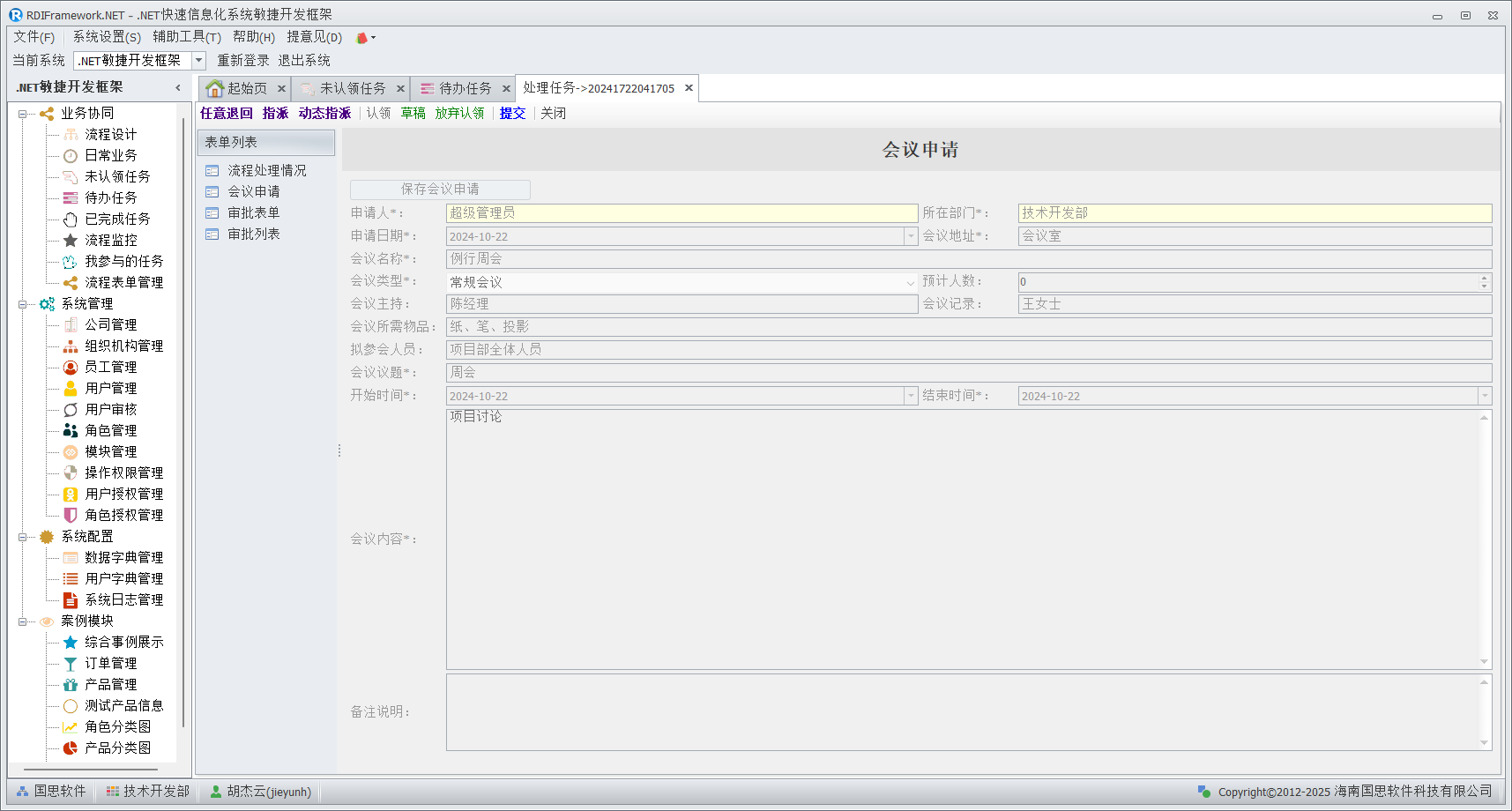Viewport: 1512px width, 811px height.
Task: Collapse the 系统配置 tree node
Action: [23, 537]
